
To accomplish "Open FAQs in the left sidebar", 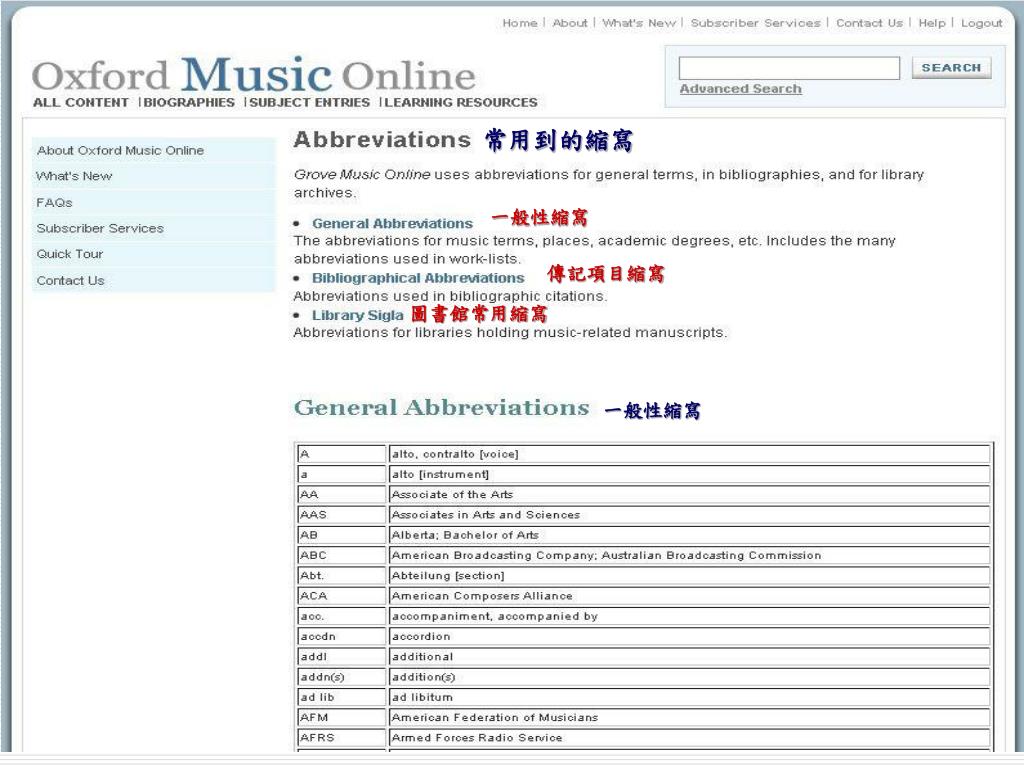I will 153,202.
